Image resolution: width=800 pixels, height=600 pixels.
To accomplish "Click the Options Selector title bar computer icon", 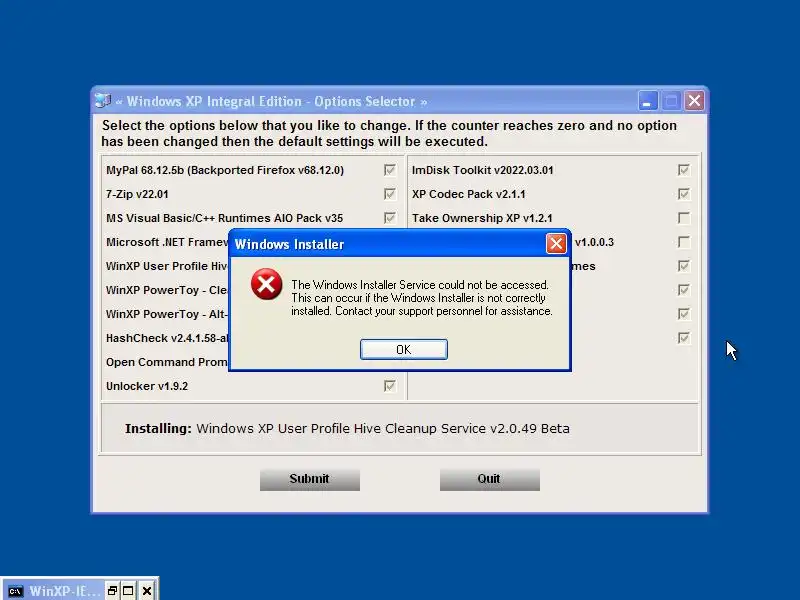I will (103, 101).
